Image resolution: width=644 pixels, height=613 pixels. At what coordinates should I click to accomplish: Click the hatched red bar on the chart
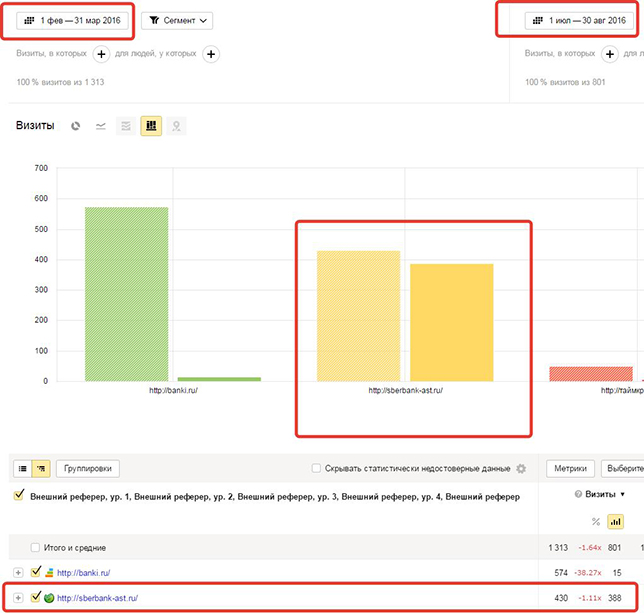(591, 374)
